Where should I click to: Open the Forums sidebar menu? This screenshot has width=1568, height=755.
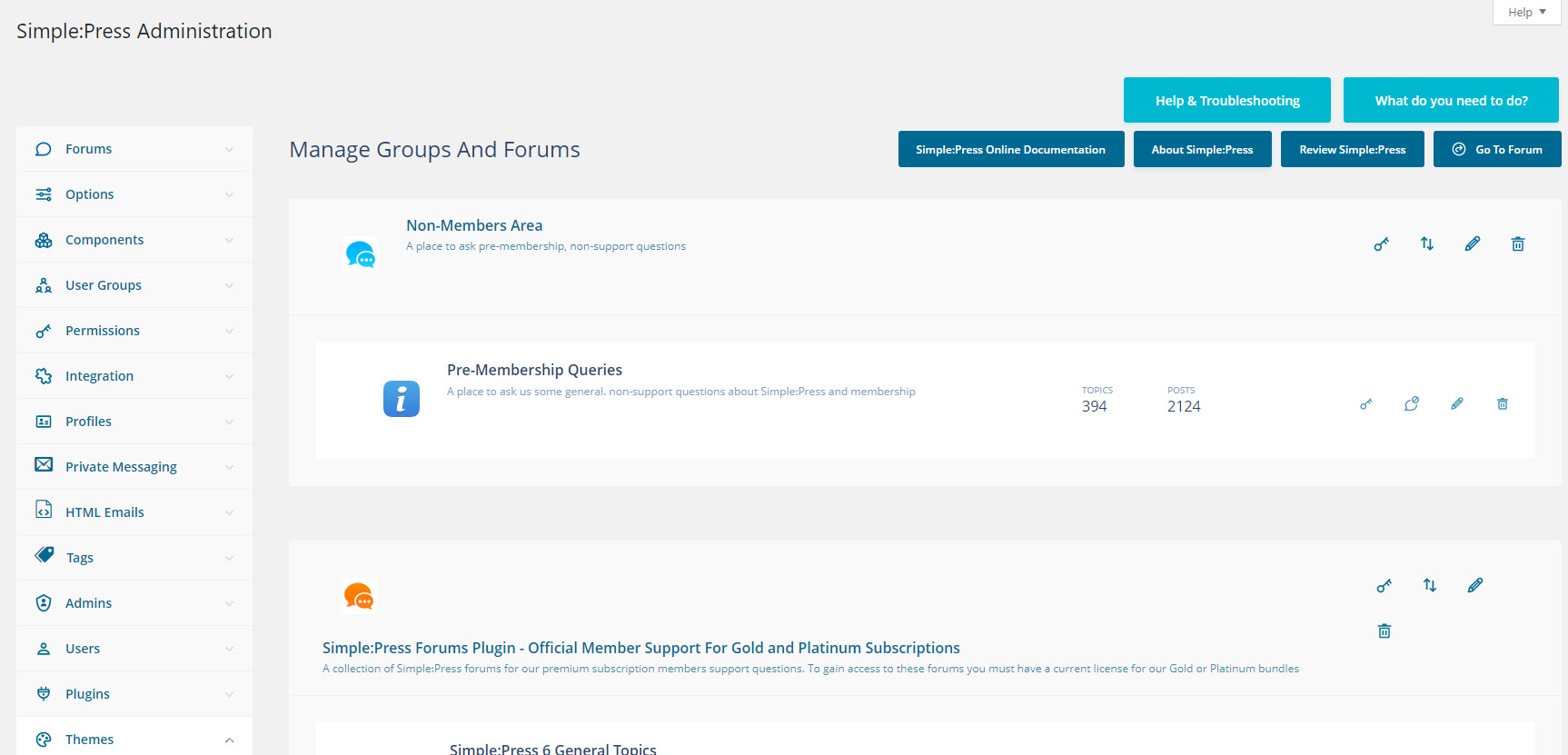[134, 149]
